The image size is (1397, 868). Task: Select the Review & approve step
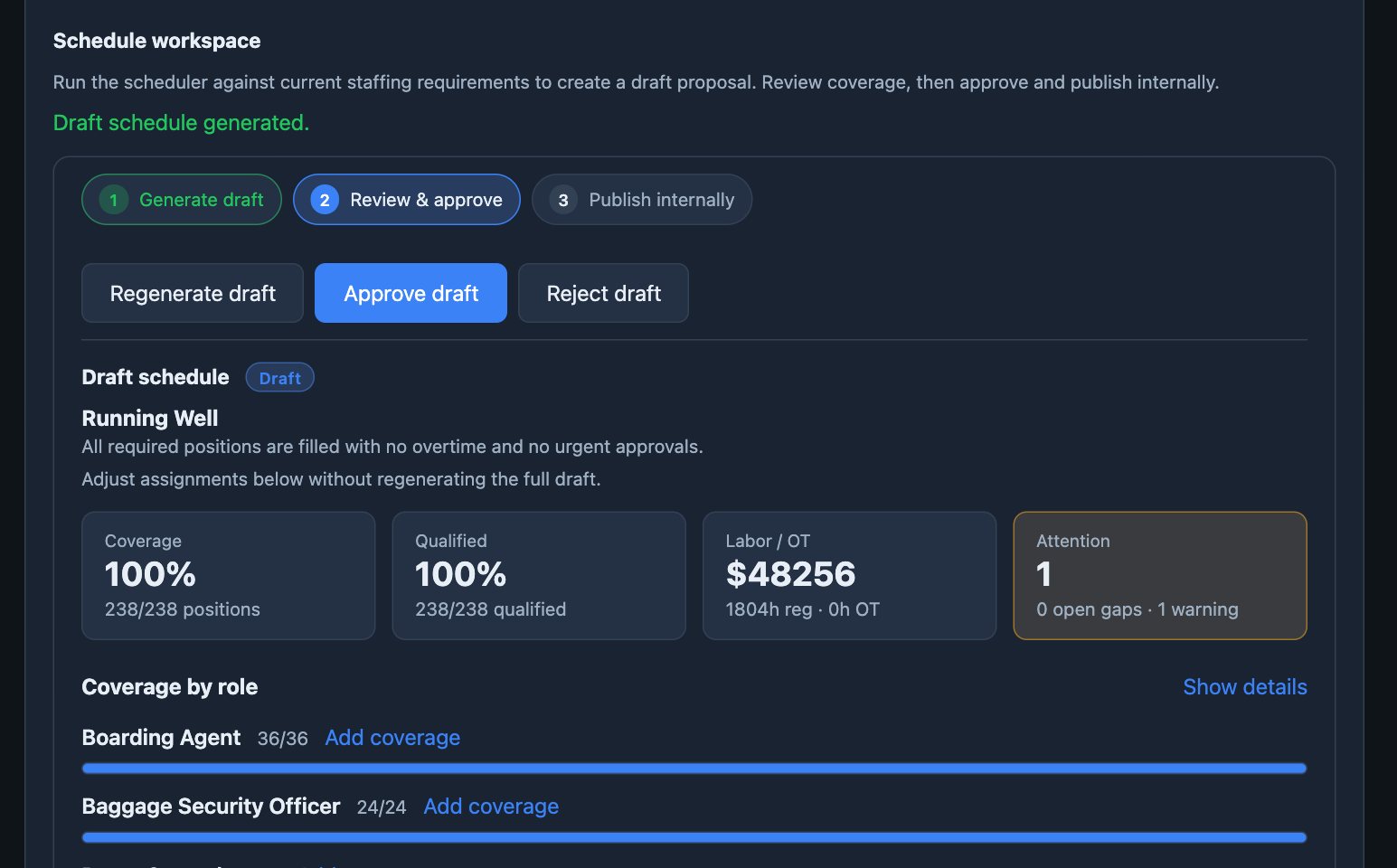tap(407, 200)
